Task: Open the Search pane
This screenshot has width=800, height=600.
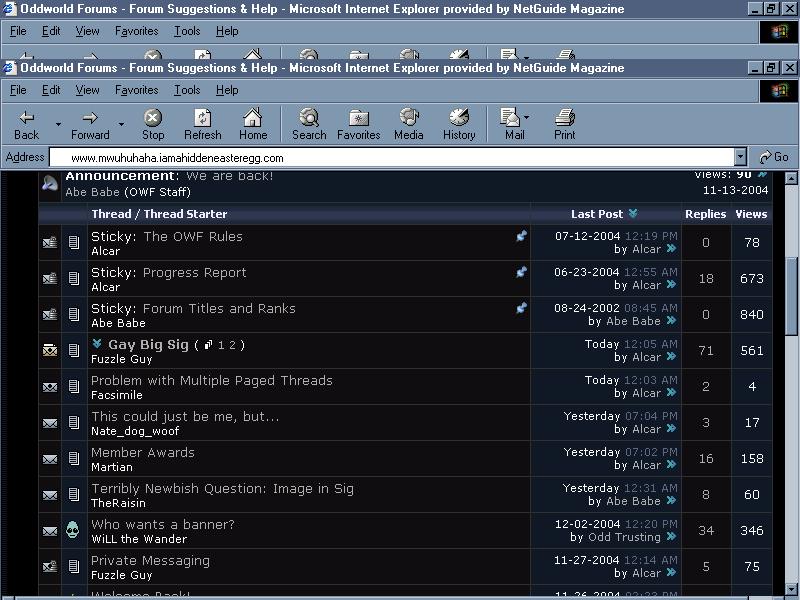Action: click(x=309, y=124)
